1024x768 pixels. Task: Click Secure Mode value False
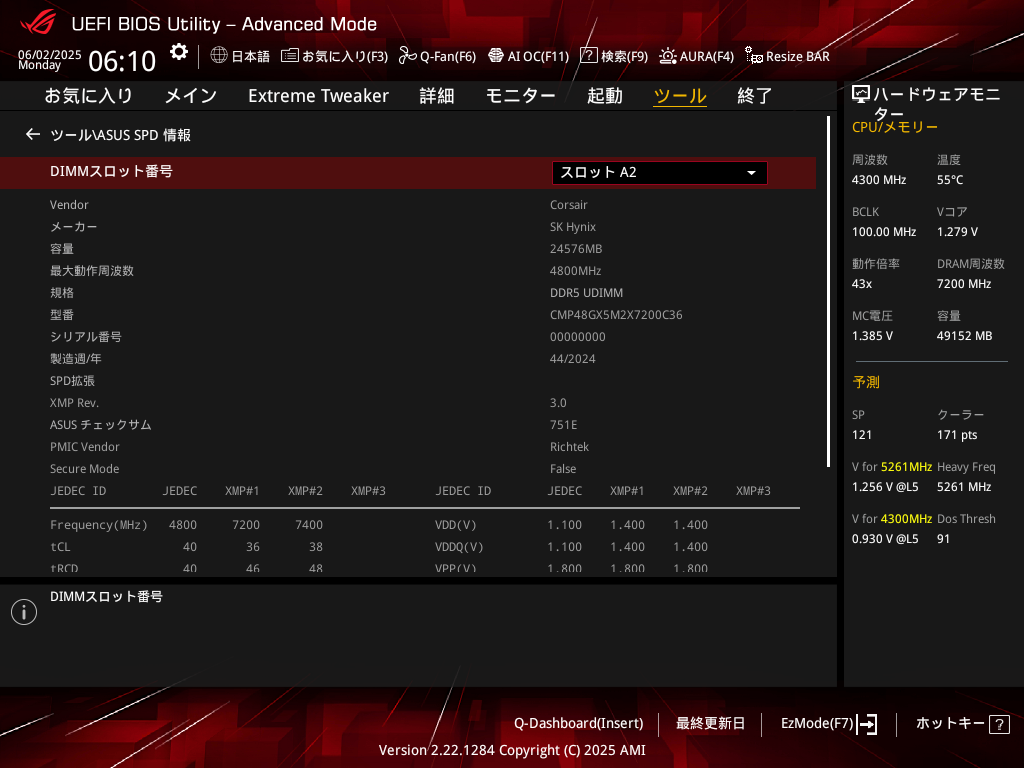pos(562,469)
